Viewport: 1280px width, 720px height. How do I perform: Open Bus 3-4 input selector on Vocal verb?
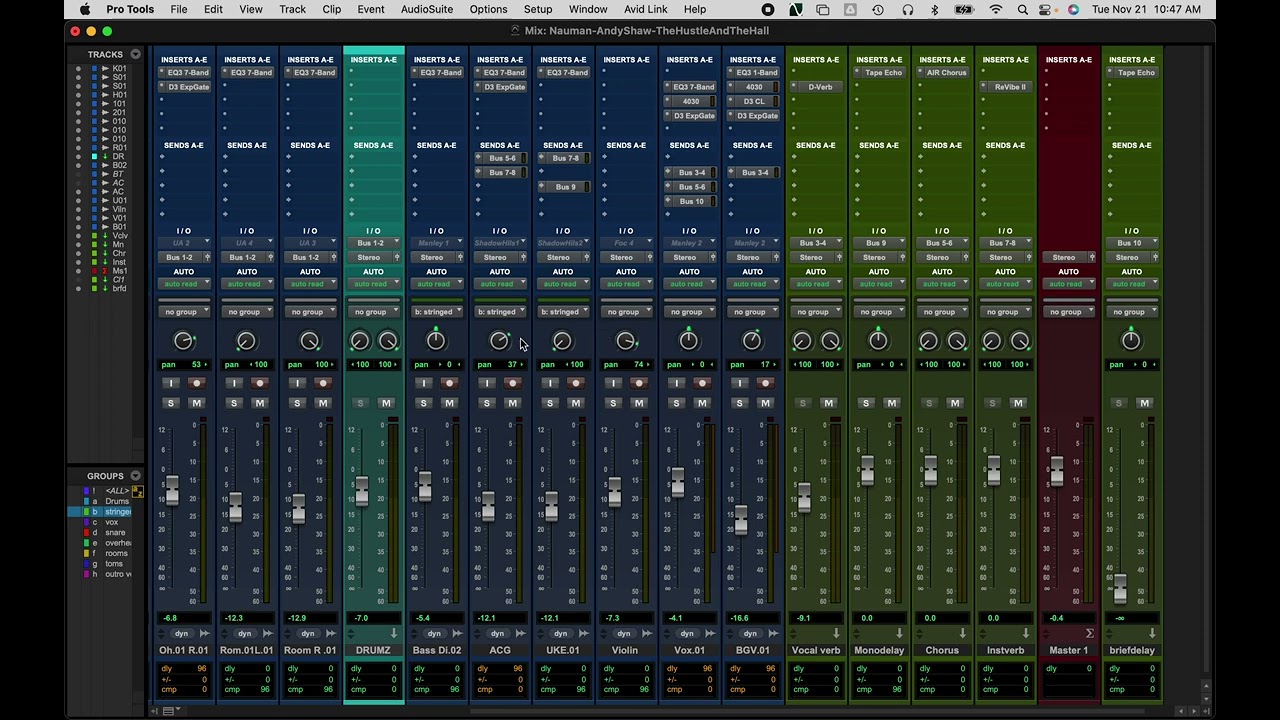[816, 243]
